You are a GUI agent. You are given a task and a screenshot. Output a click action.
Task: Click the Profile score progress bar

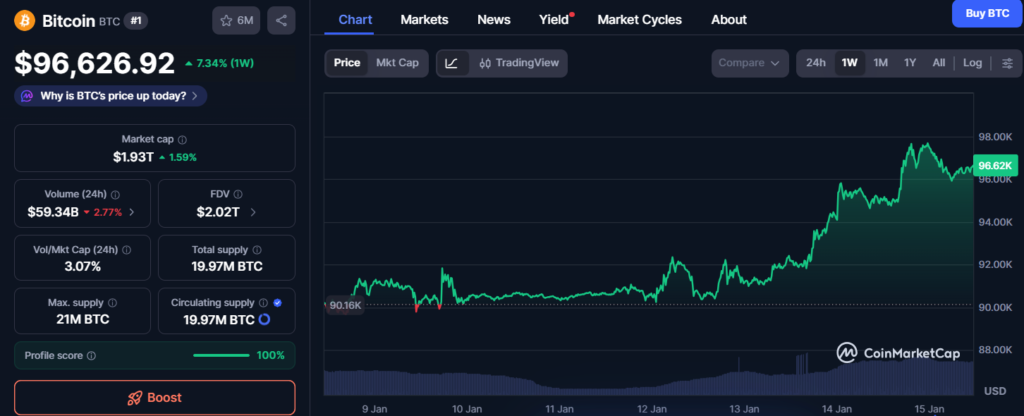pyautogui.click(x=221, y=355)
